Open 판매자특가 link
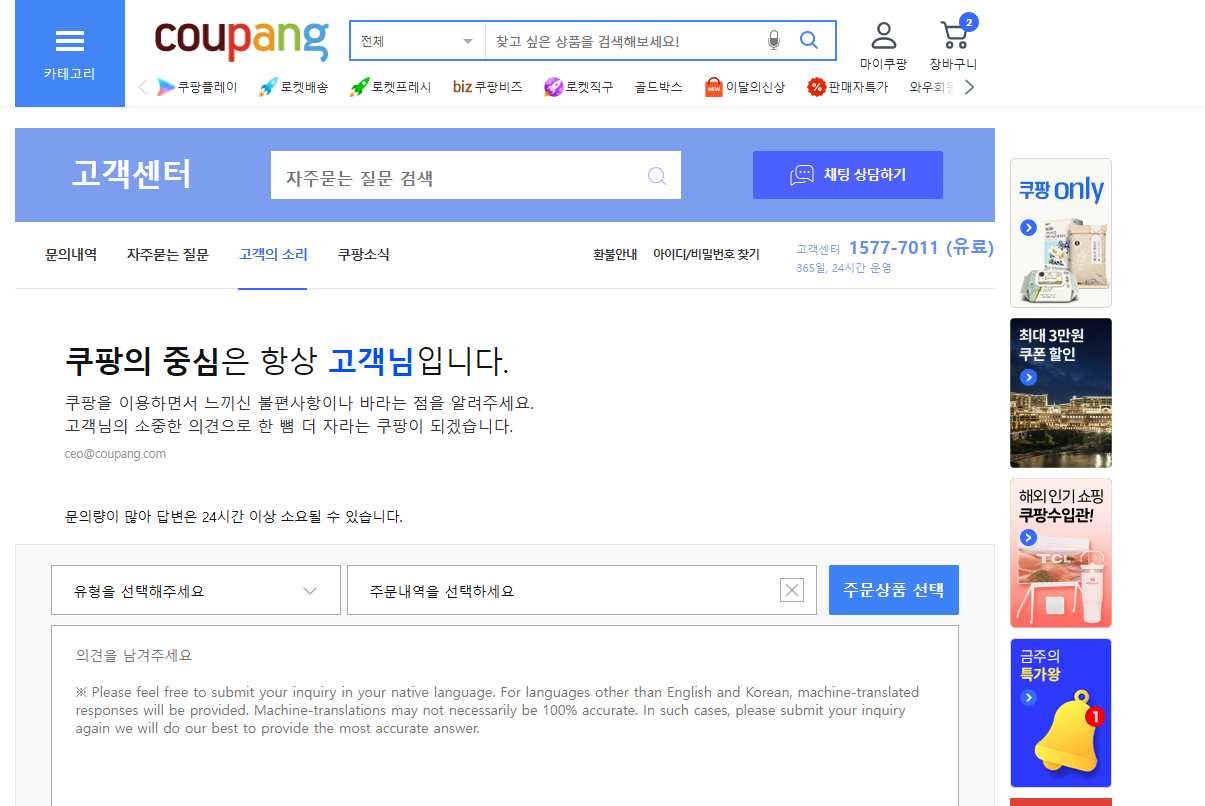 coord(848,87)
